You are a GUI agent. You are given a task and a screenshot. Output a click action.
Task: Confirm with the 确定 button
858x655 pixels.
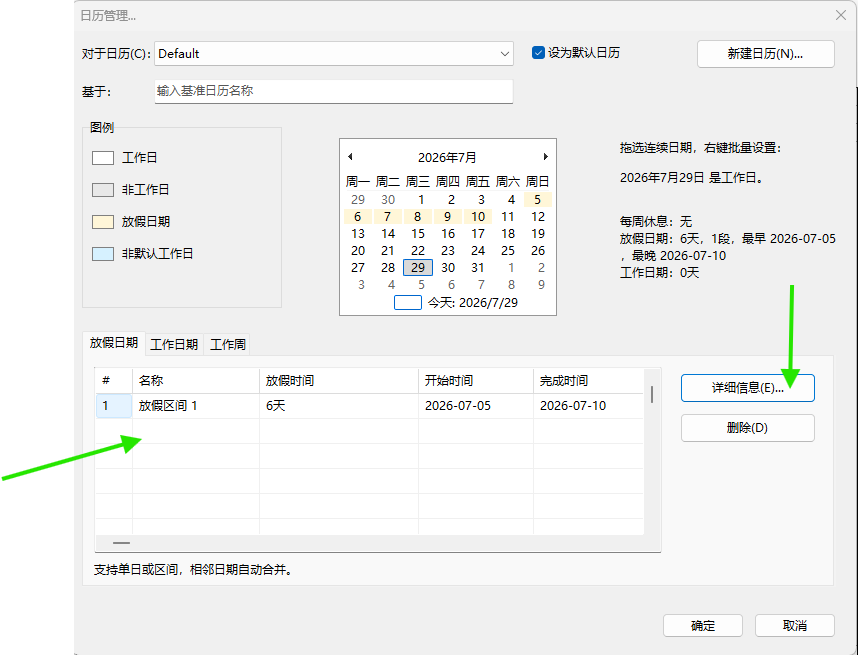703,625
